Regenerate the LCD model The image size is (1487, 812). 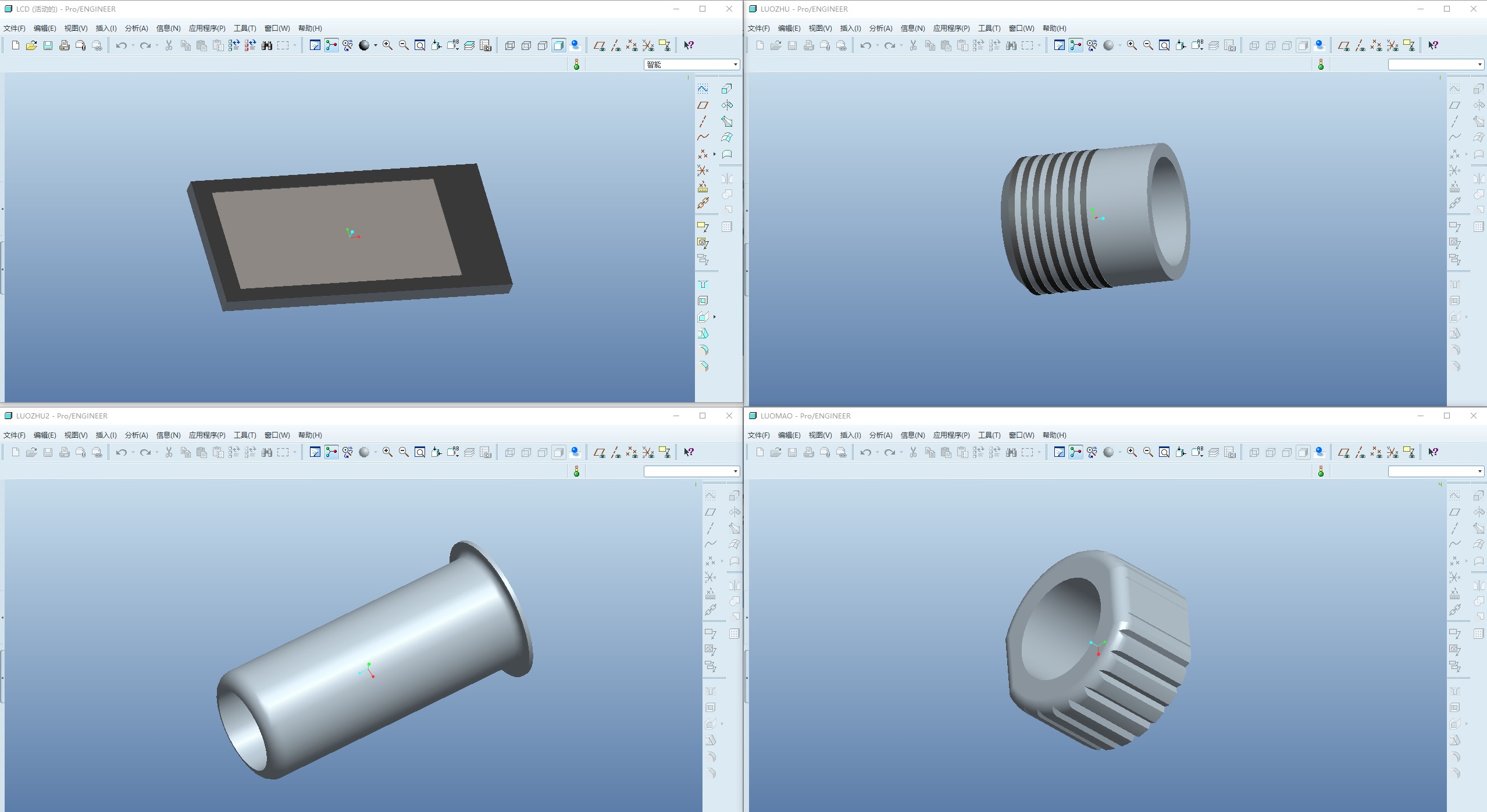pyautogui.click(x=234, y=45)
